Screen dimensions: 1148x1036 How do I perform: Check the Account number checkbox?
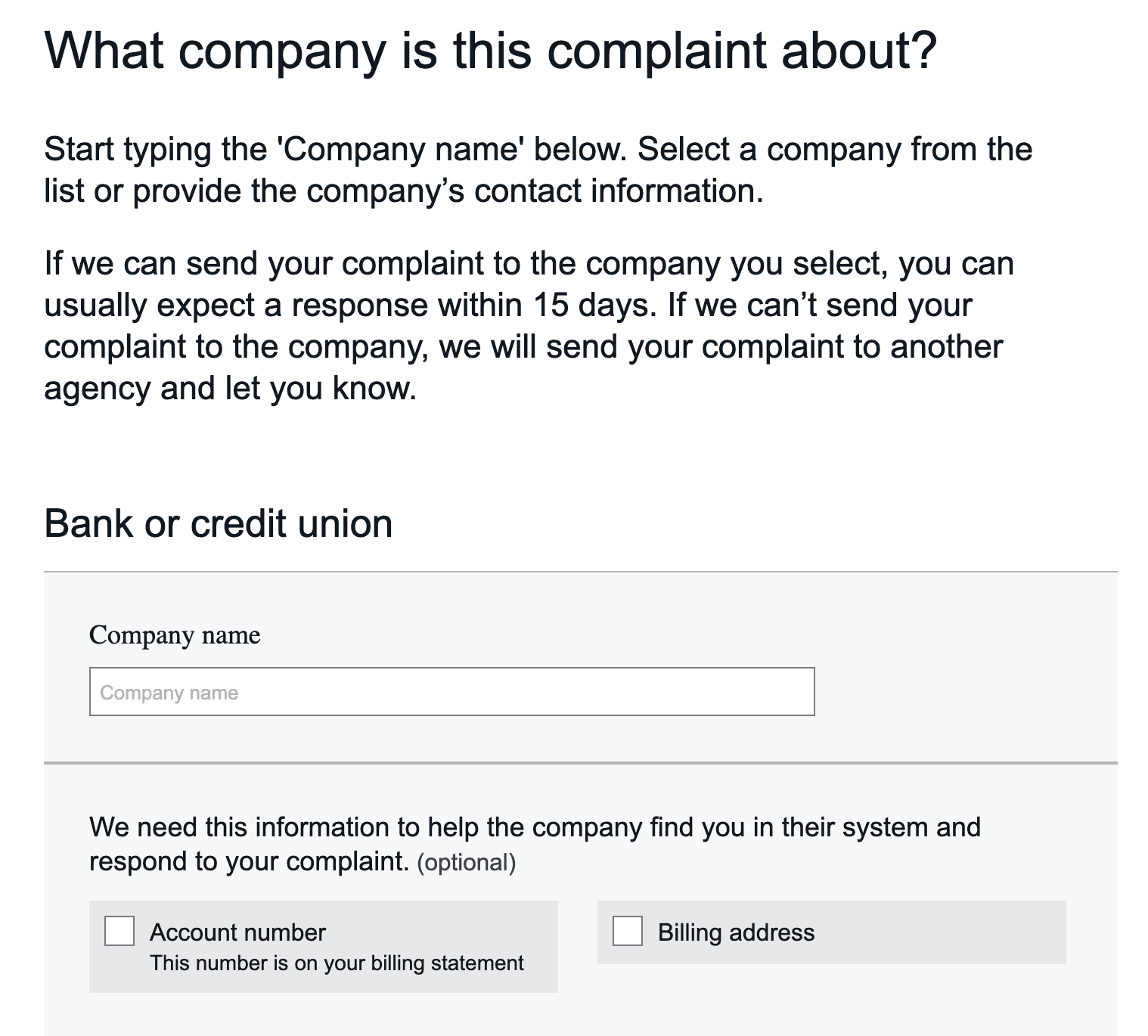119,931
